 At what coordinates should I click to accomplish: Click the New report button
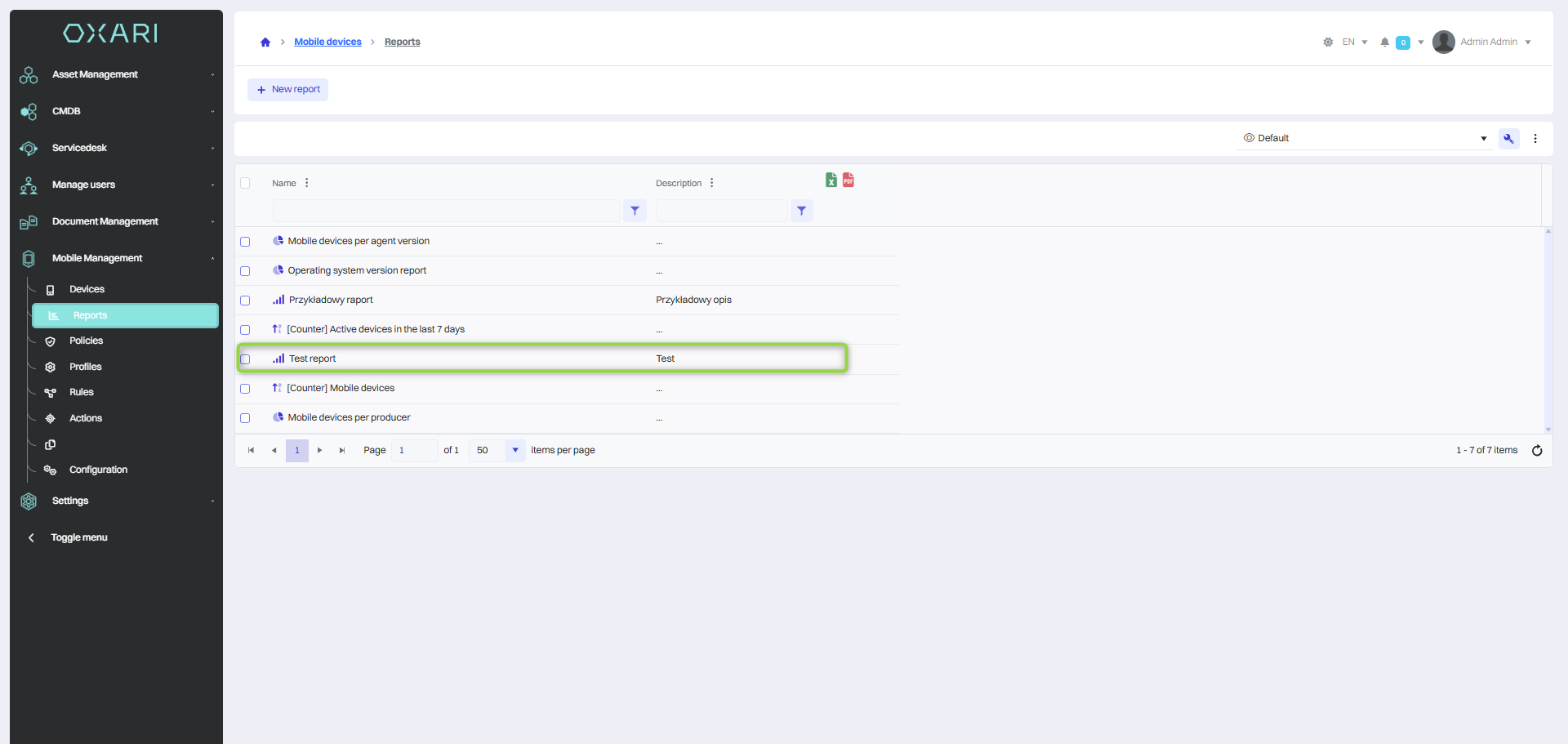(288, 90)
